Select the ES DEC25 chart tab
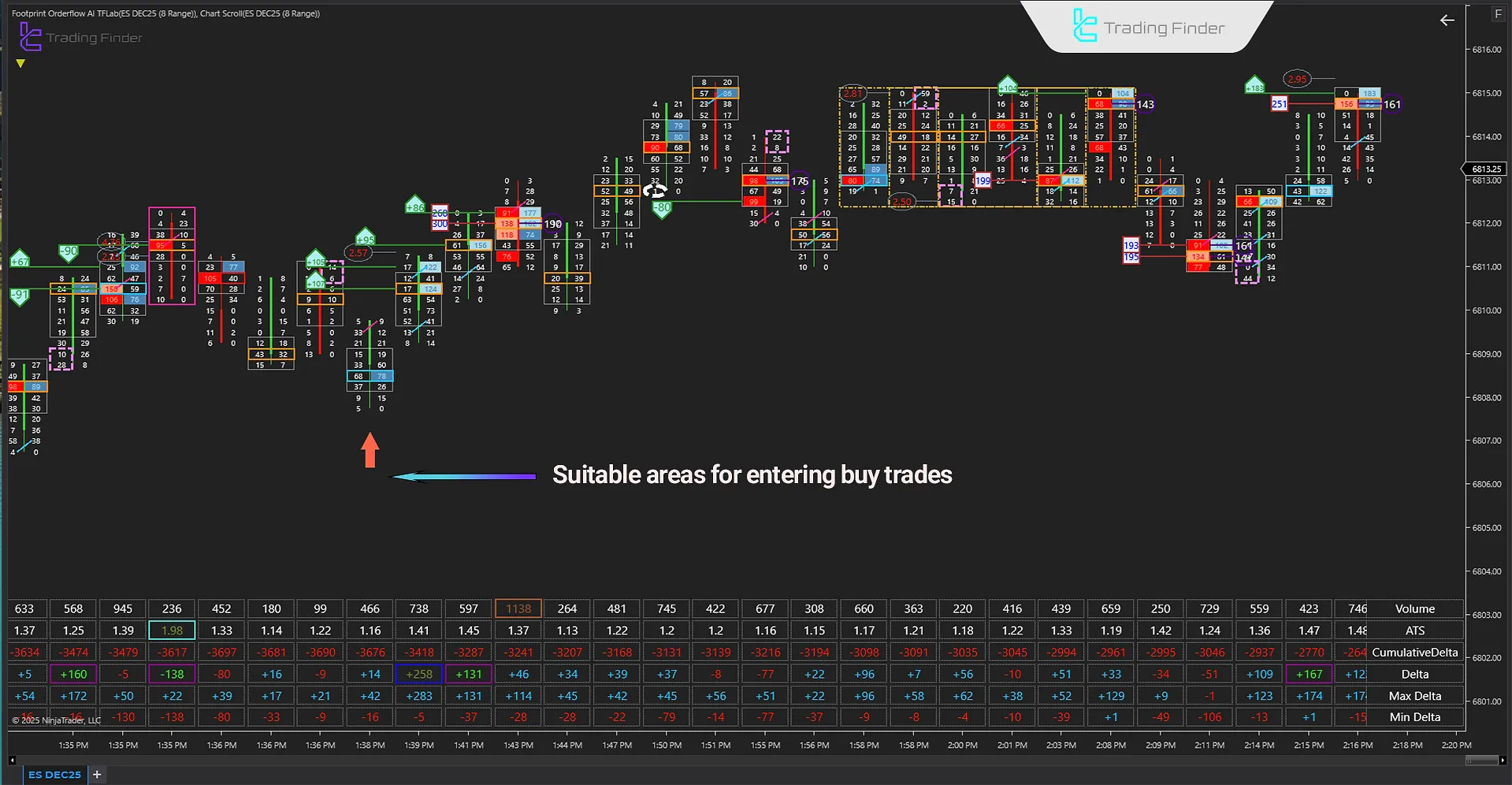Screen dimensions: 1512x785 pyautogui.click(x=54, y=775)
